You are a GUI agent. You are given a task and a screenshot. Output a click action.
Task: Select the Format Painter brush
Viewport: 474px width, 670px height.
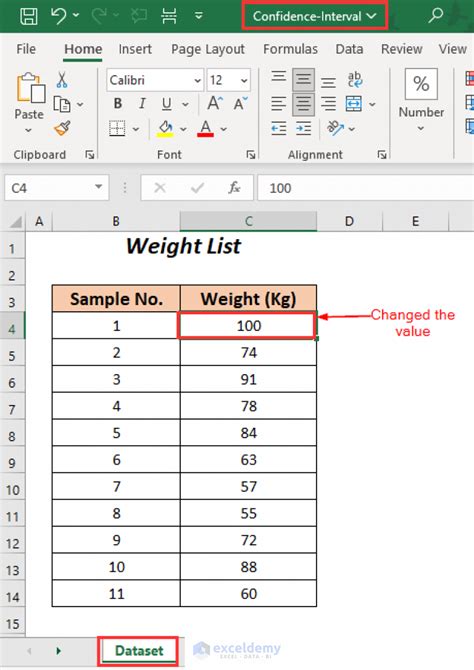click(62, 128)
